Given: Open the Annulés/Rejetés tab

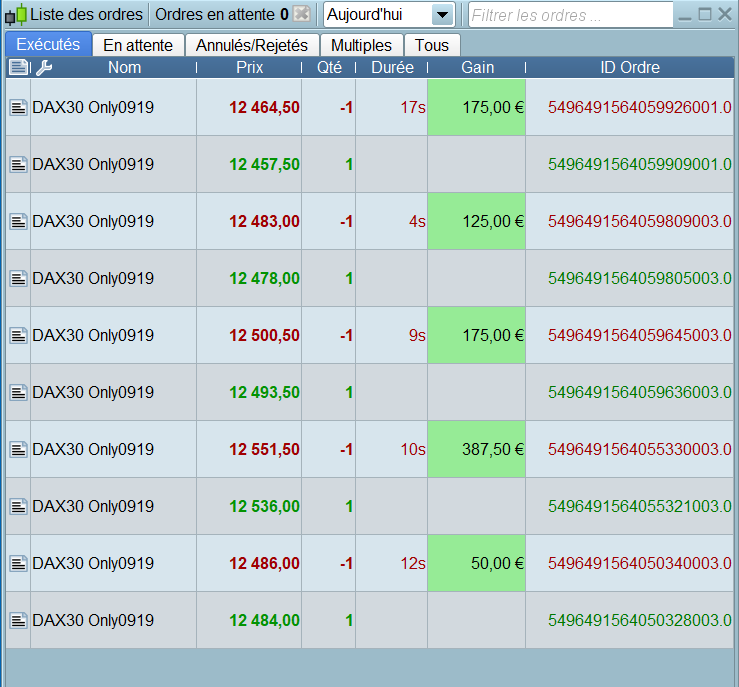Looking at the screenshot, I should coord(252,46).
